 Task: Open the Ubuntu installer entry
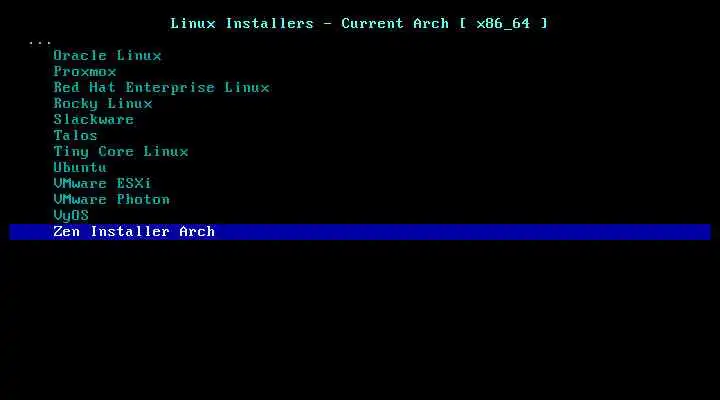coord(80,168)
